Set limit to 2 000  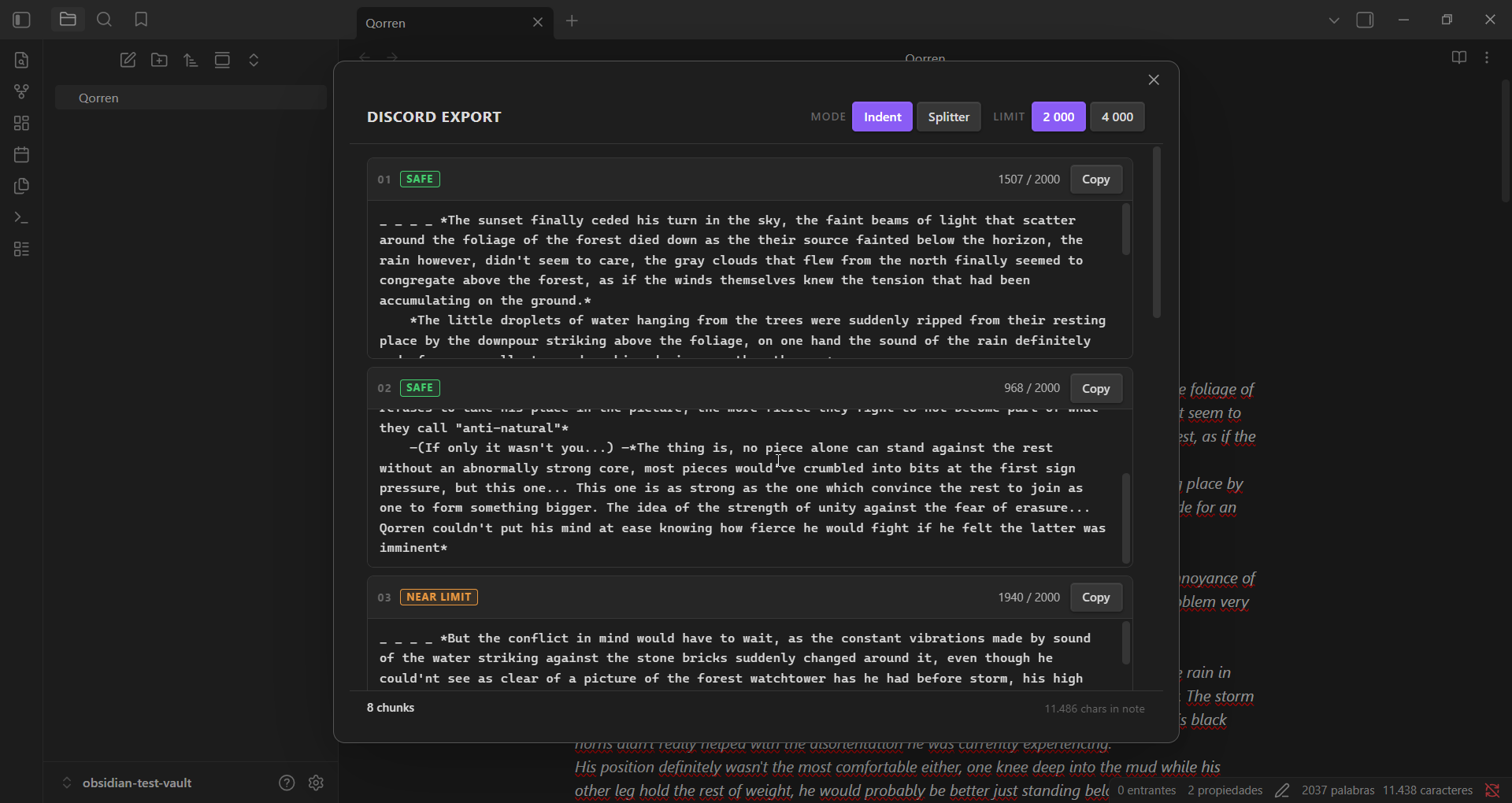(1058, 117)
